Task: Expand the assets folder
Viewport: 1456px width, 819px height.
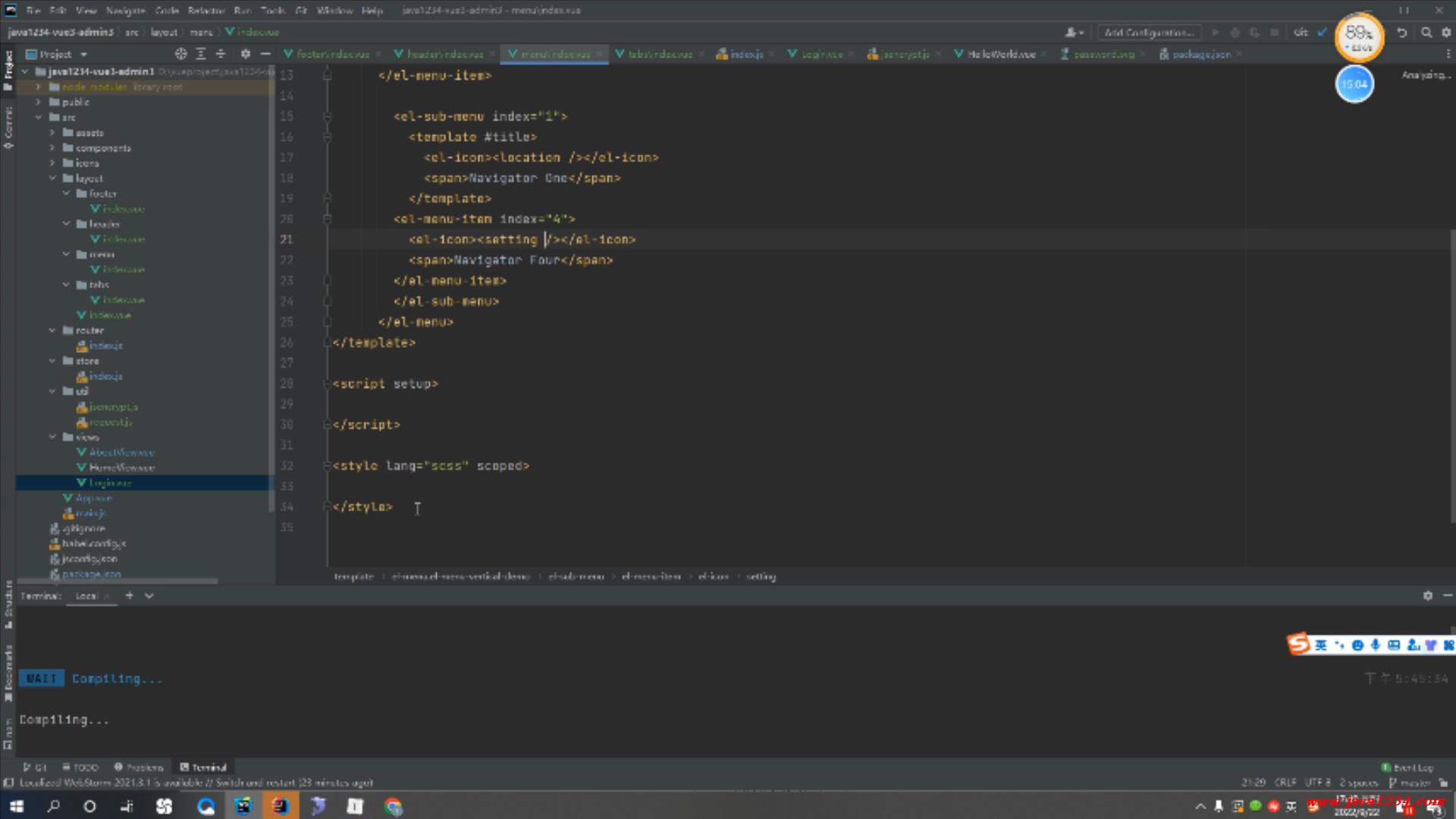Action: point(52,132)
